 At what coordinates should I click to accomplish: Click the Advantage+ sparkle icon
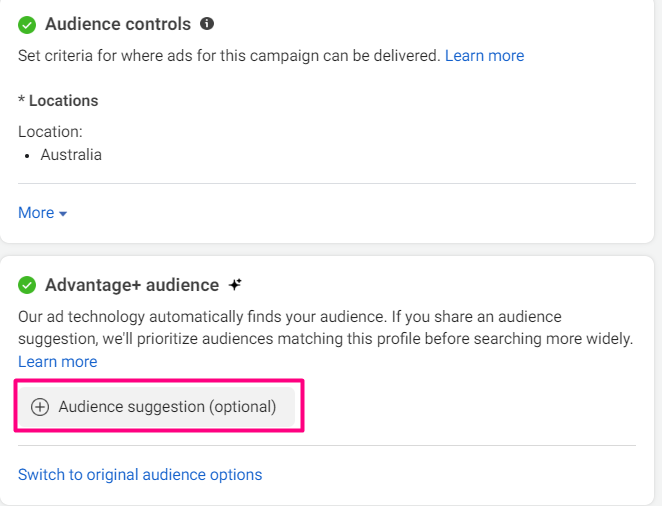click(235, 285)
